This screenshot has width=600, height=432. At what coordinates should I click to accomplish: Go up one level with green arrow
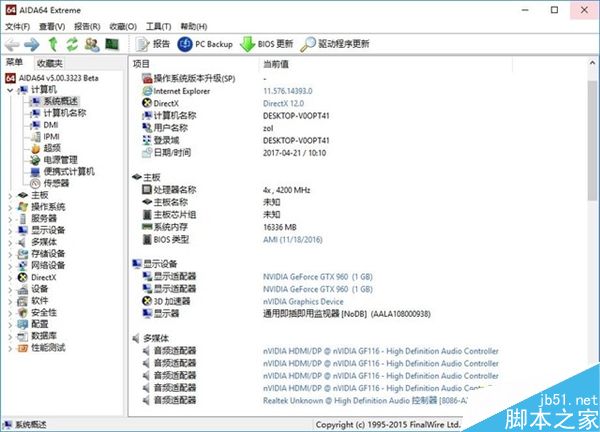[x=53, y=44]
